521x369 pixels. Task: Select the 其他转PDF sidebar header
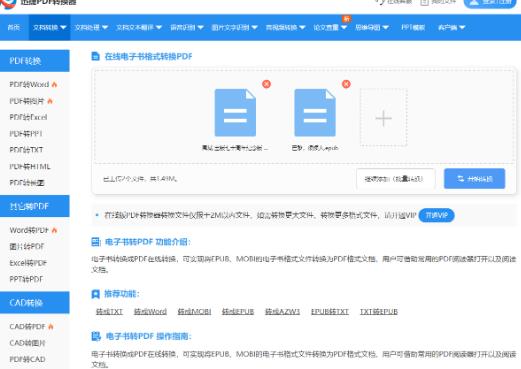pos(35,206)
